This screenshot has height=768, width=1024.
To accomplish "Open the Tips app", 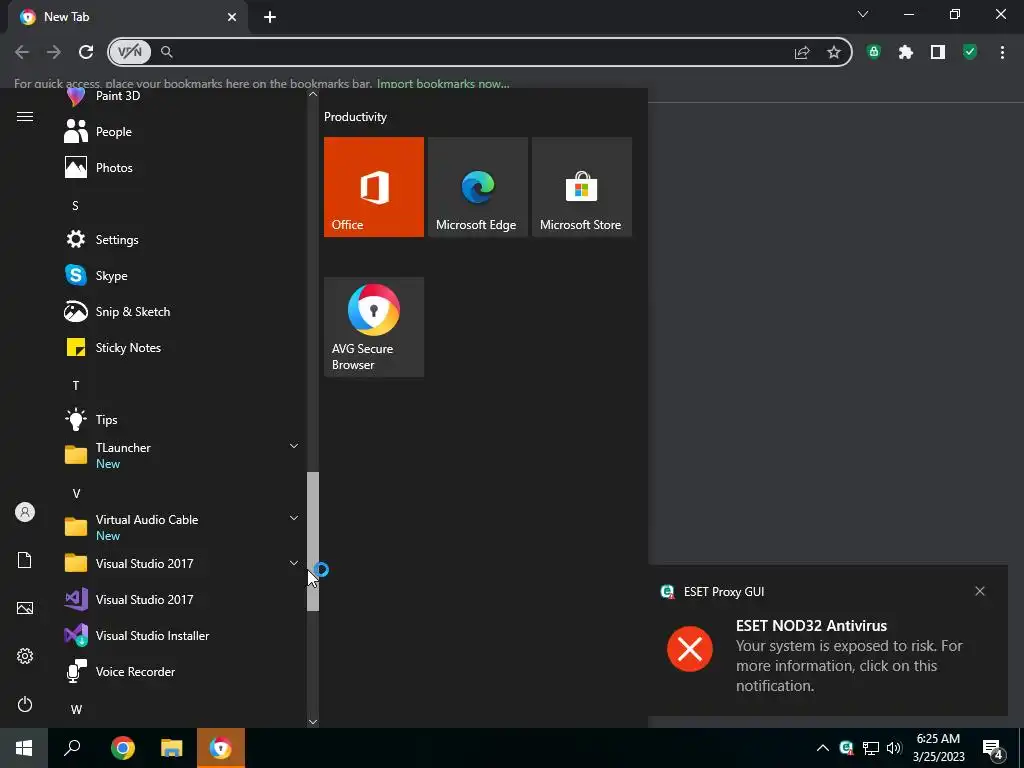I will tap(183, 419).
